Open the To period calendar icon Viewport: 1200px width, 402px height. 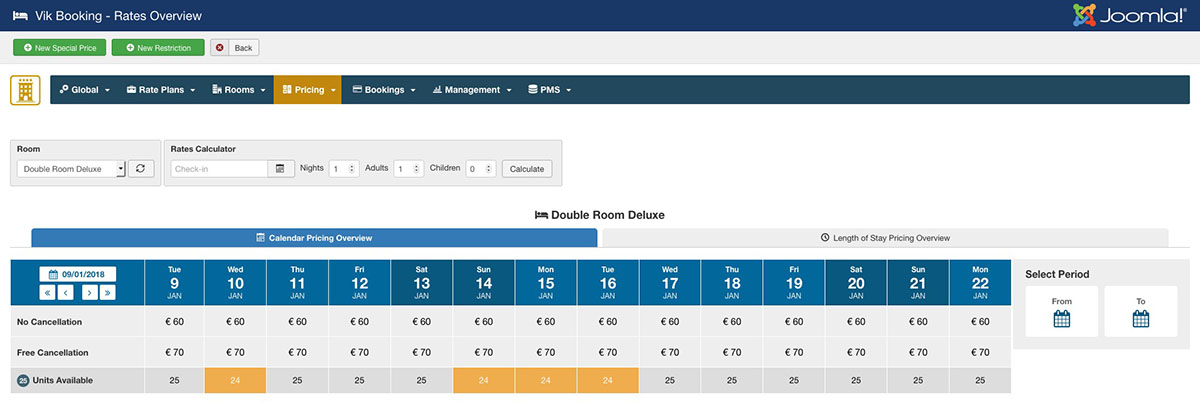(1141, 319)
